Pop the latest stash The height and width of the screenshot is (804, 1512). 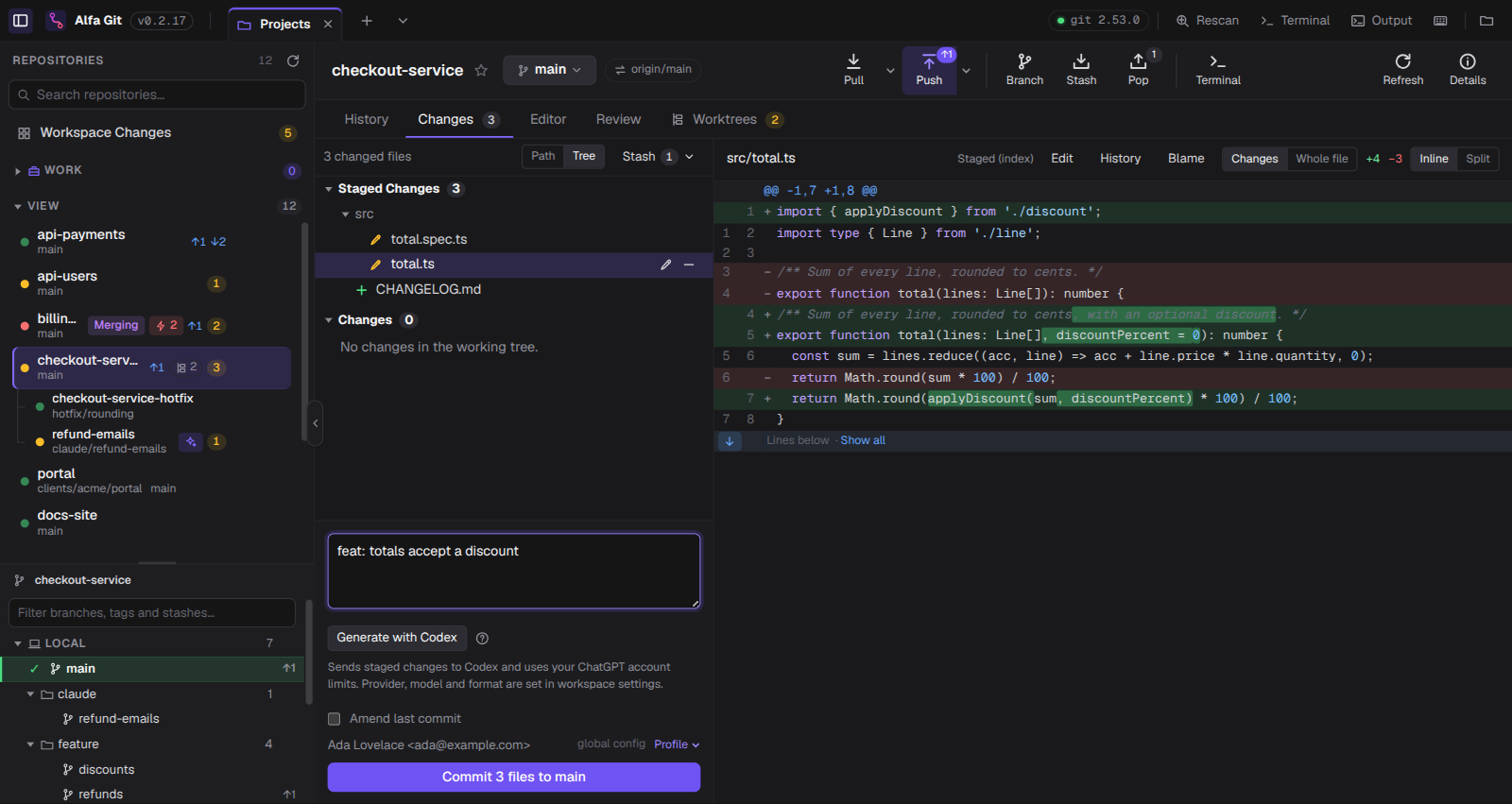1139,70
